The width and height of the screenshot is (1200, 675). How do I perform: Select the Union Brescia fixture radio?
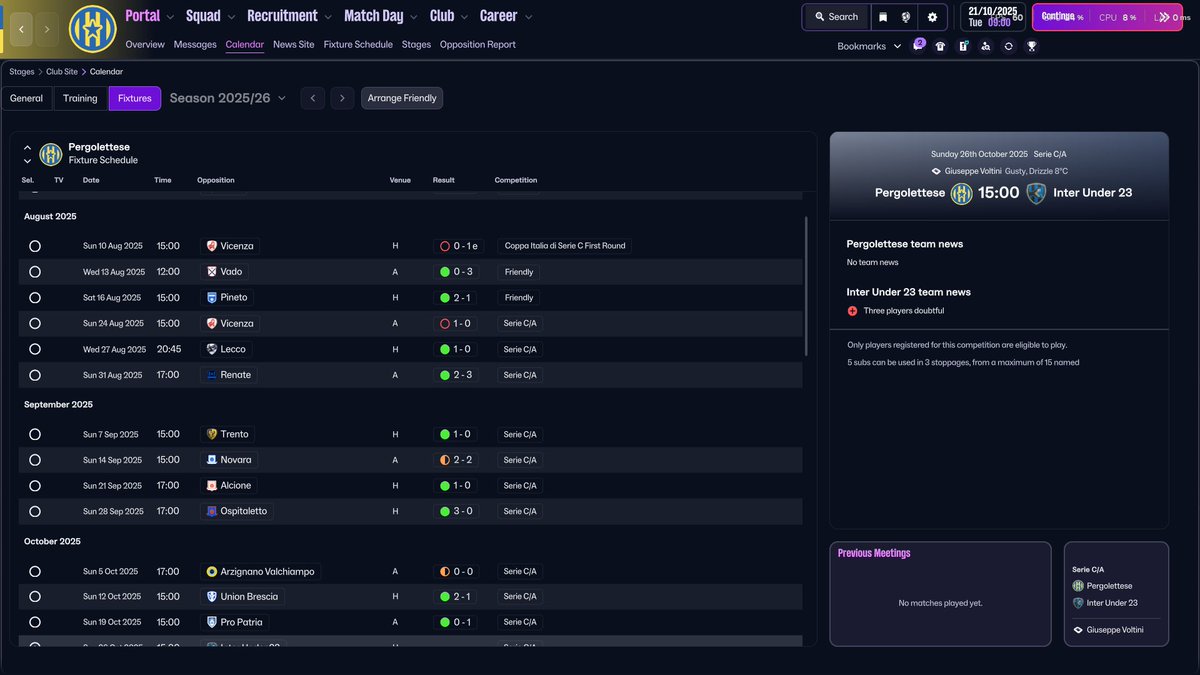35,597
